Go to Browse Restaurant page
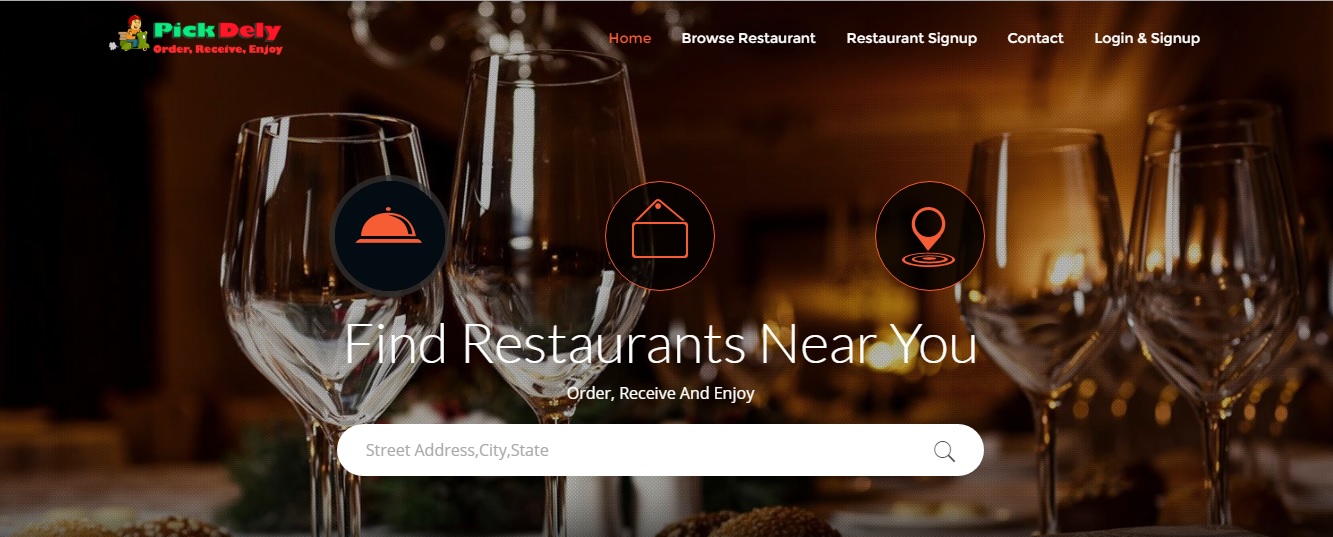This screenshot has height=537, width=1333. [x=748, y=38]
